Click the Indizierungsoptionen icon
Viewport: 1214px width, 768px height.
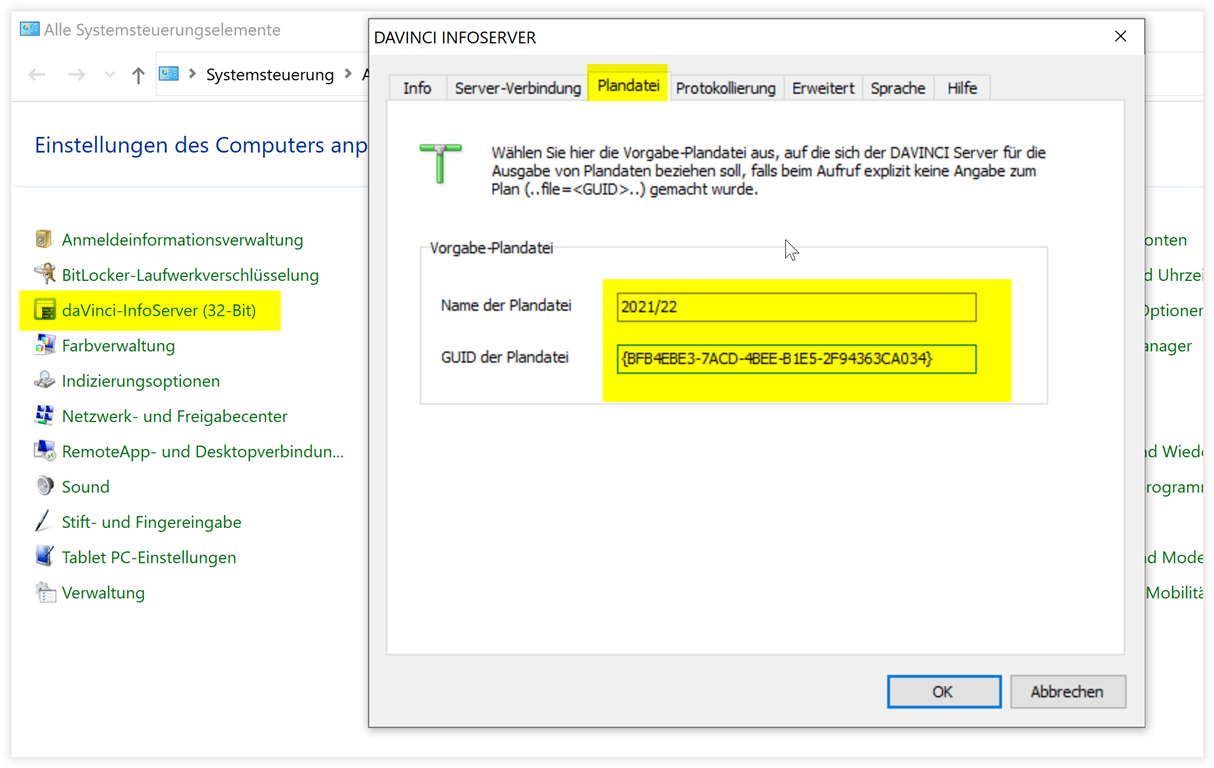pyautogui.click(x=45, y=381)
